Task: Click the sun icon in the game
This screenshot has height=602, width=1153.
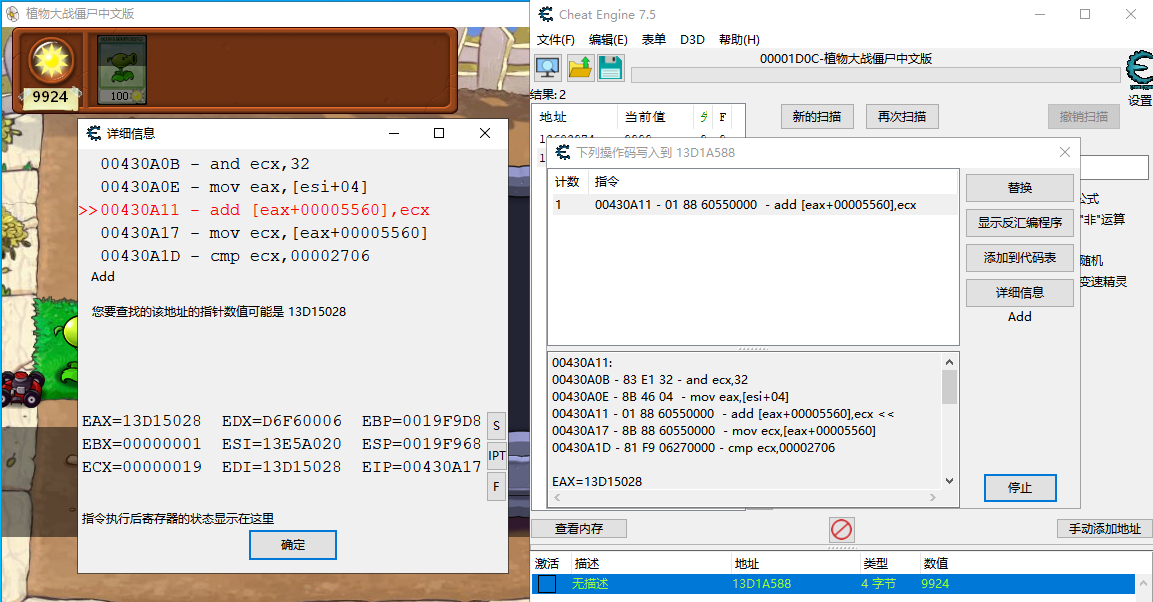Action: pos(51,60)
